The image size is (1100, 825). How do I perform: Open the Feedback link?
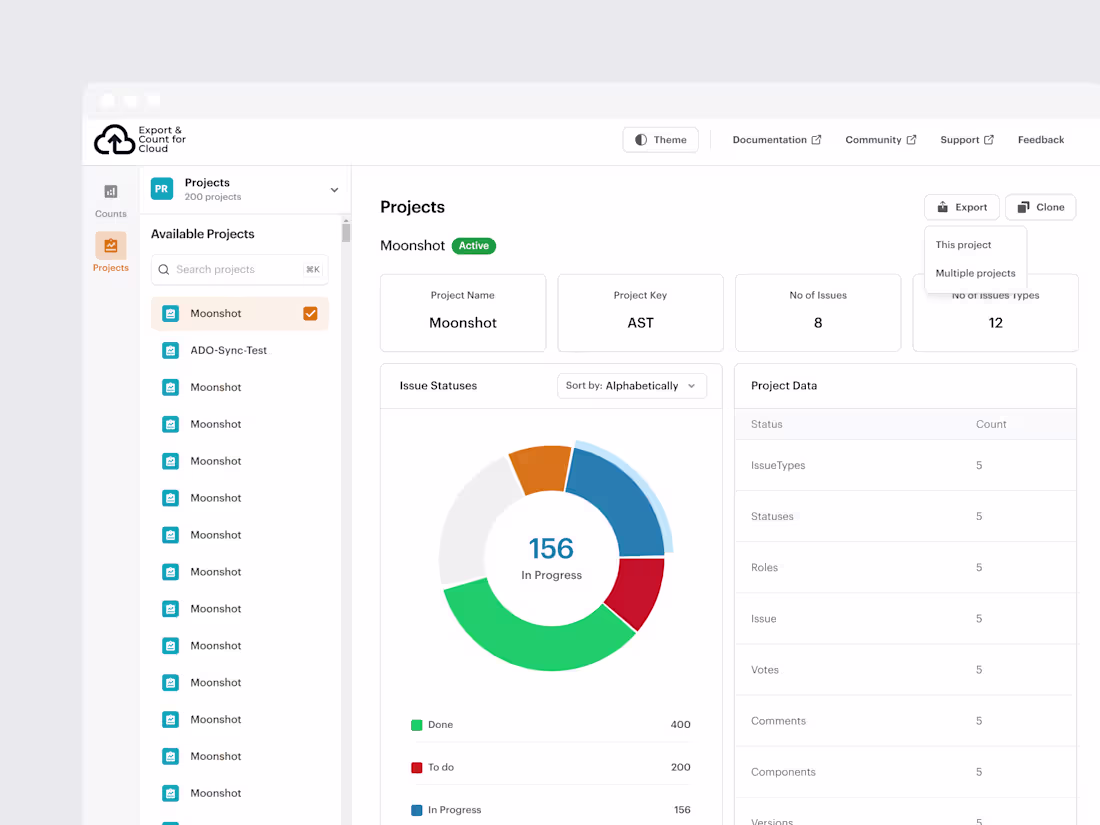tap(1040, 139)
